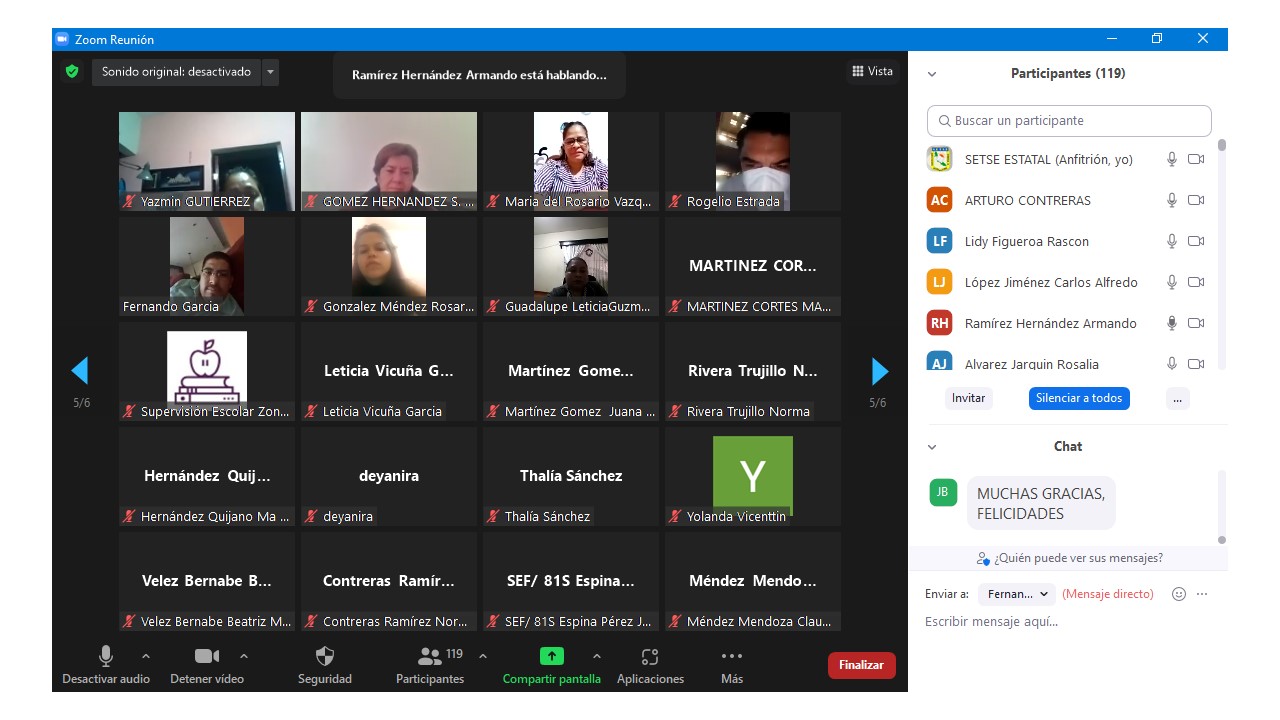Mute Ramírez Hernández Armando microphone icon

1172,323
